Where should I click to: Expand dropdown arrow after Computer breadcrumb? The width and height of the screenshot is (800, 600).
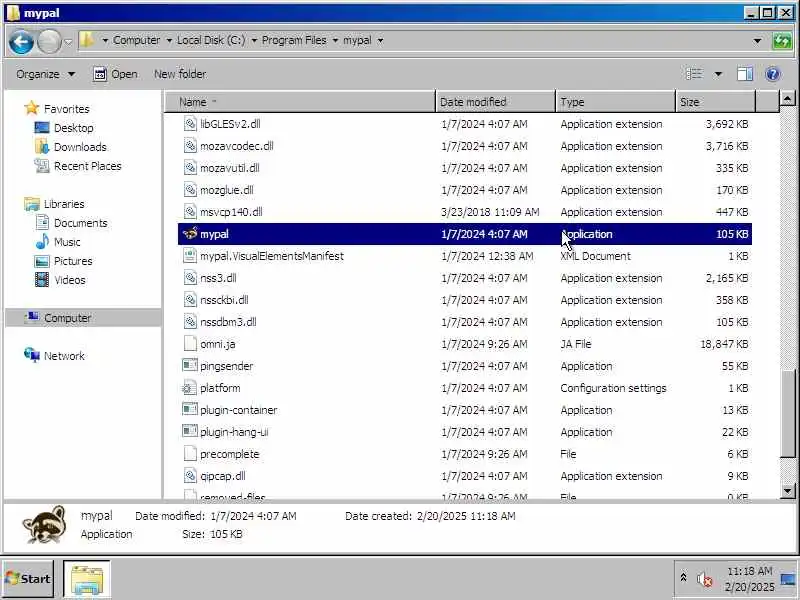pyautogui.click(x=169, y=40)
